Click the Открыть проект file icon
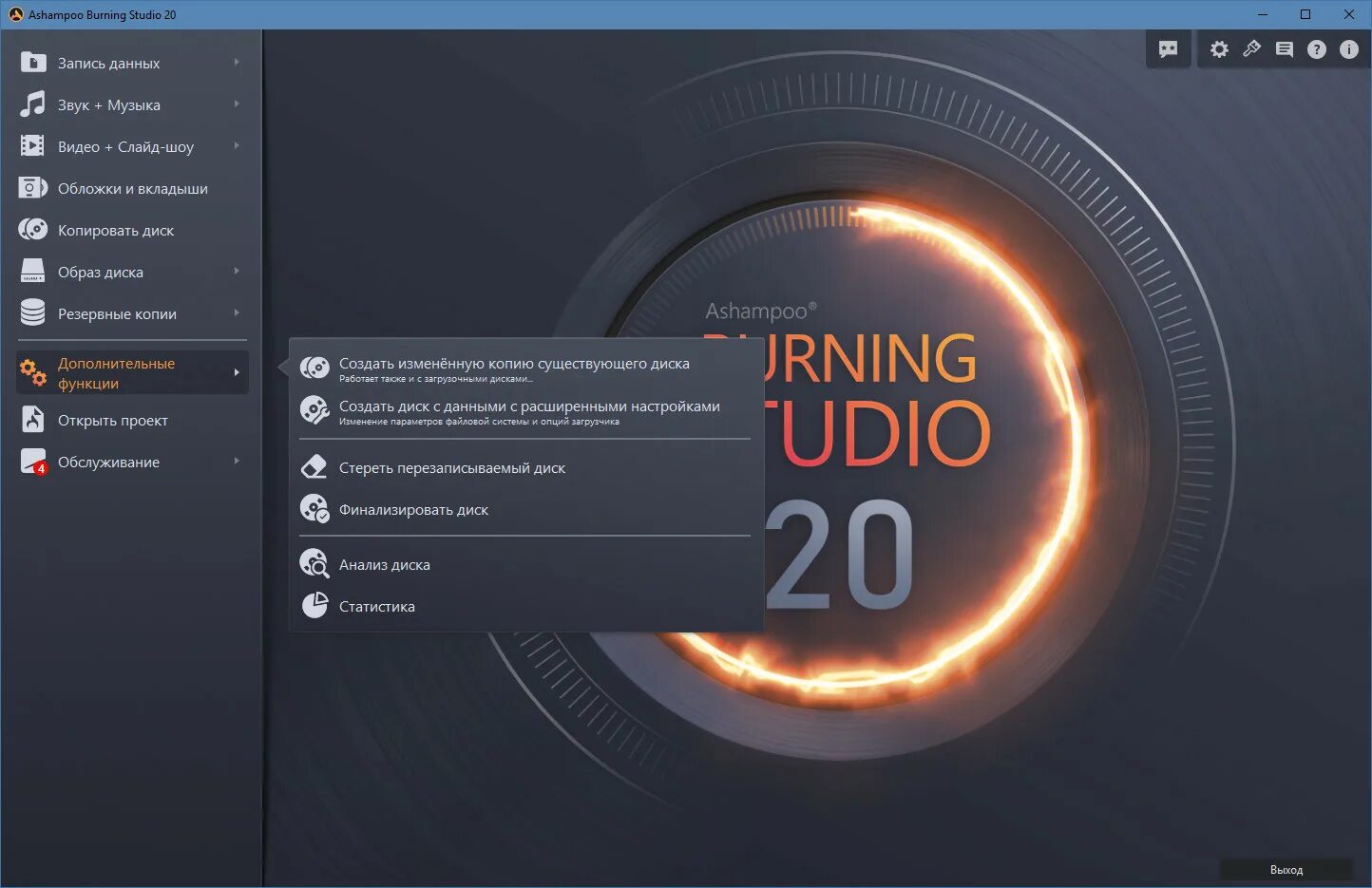Image resolution: width=1372 pixels, height=888 pixels. coord(33,420)
